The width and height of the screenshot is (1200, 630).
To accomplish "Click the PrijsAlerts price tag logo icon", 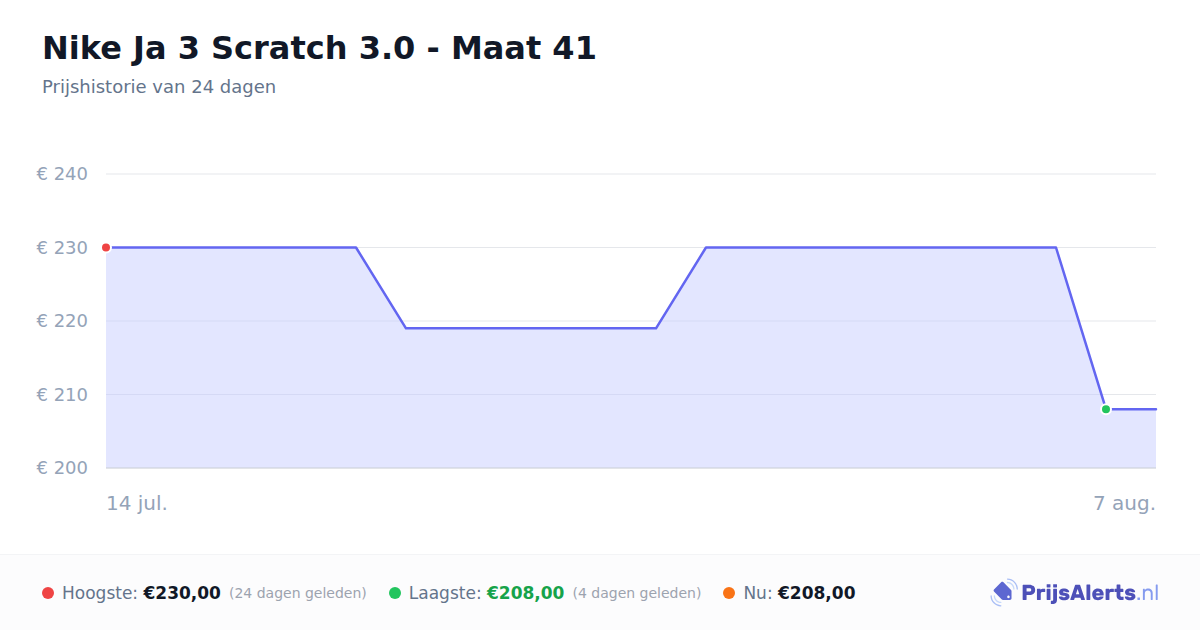I will coord(1004,593).
